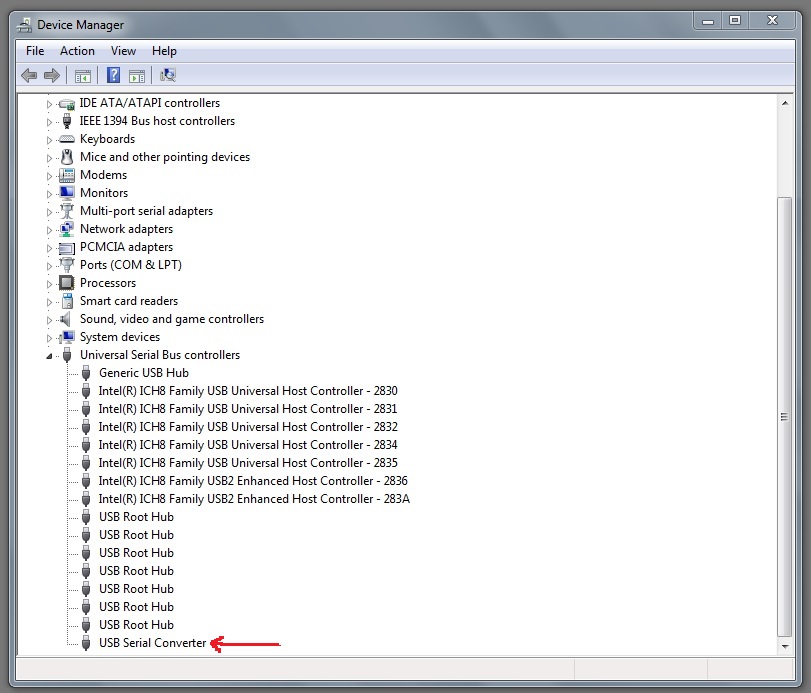This screenshot has width=811, height=693.
Task: Expand the Keyboards category
Action: pos(50,140)
